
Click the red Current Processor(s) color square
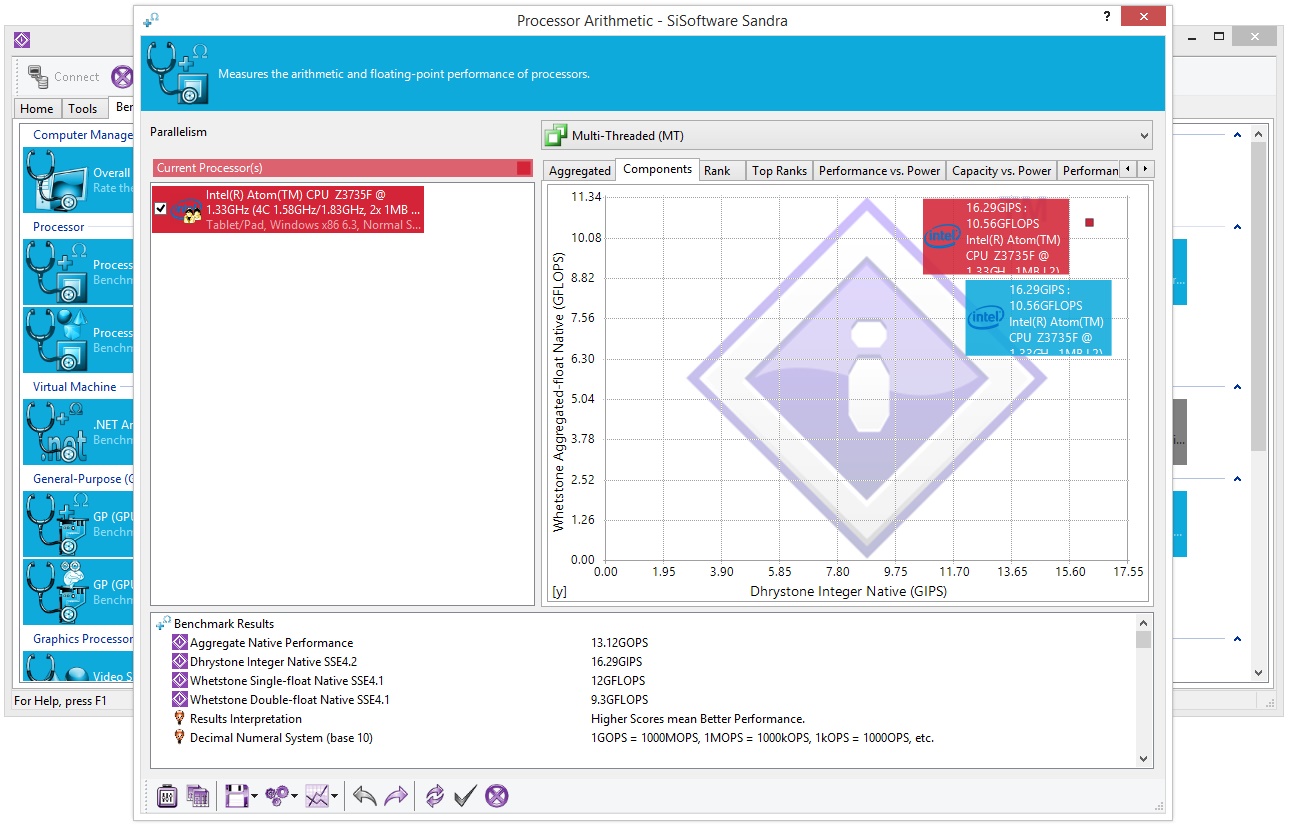524,168
